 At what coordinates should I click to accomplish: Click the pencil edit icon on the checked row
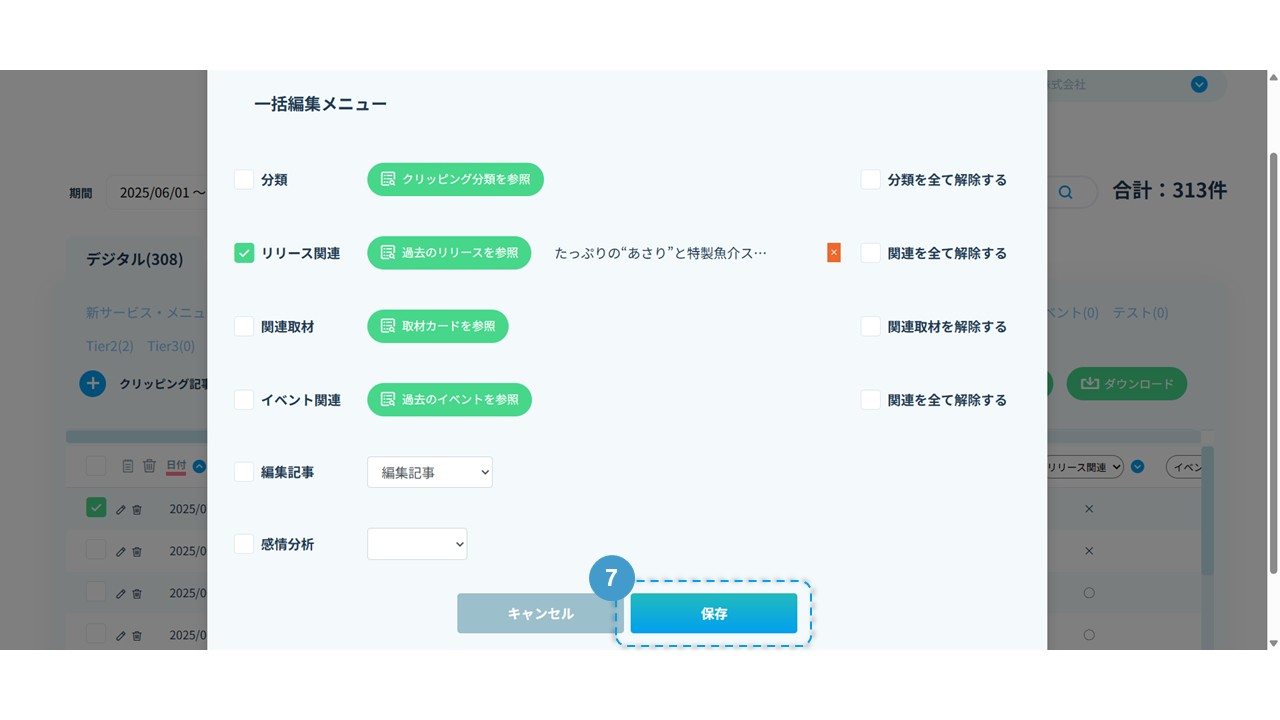click(121, 509)
